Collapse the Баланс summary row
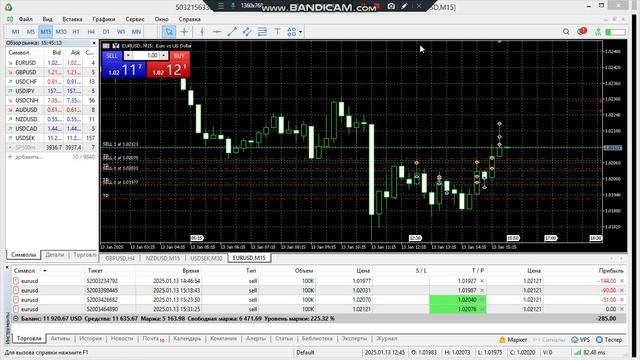This screenshot has height=360, width=640. (16, 318)
